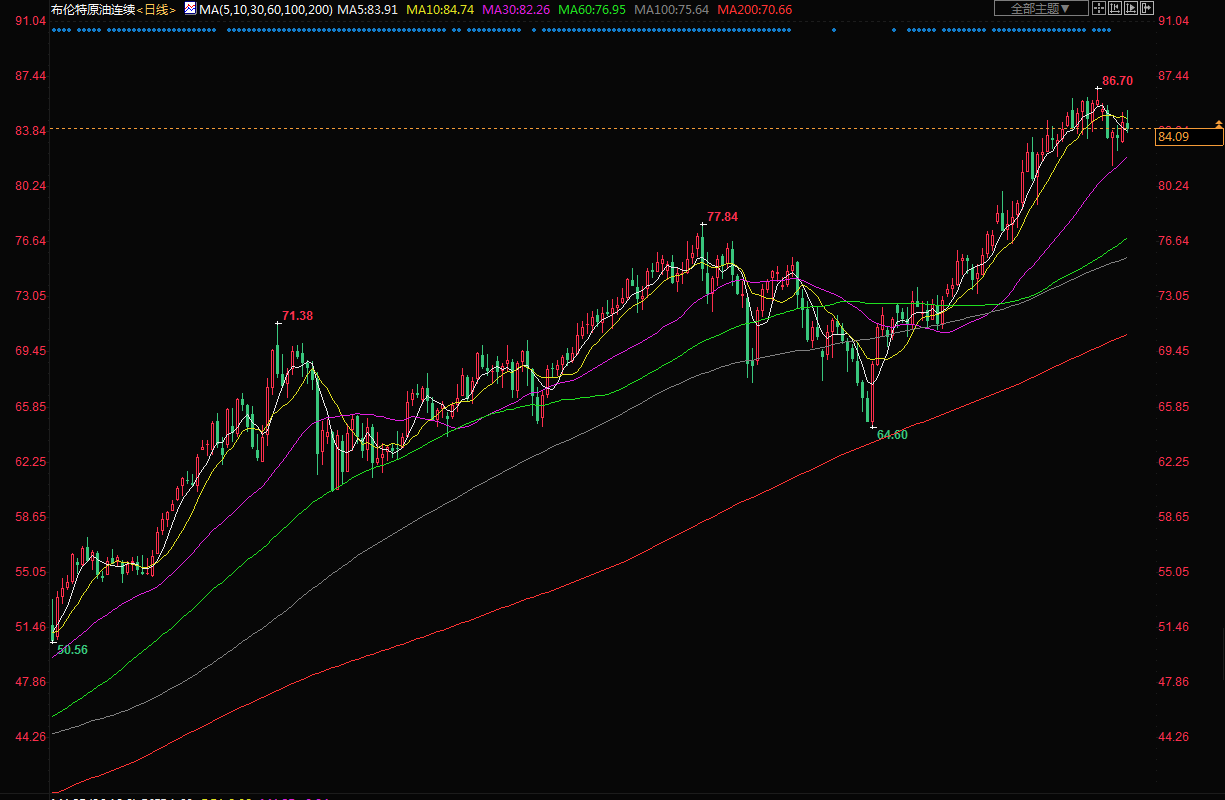
Task: Switch chart period via 日线 label
Action: pyautogui.click(x=156, y=9)
